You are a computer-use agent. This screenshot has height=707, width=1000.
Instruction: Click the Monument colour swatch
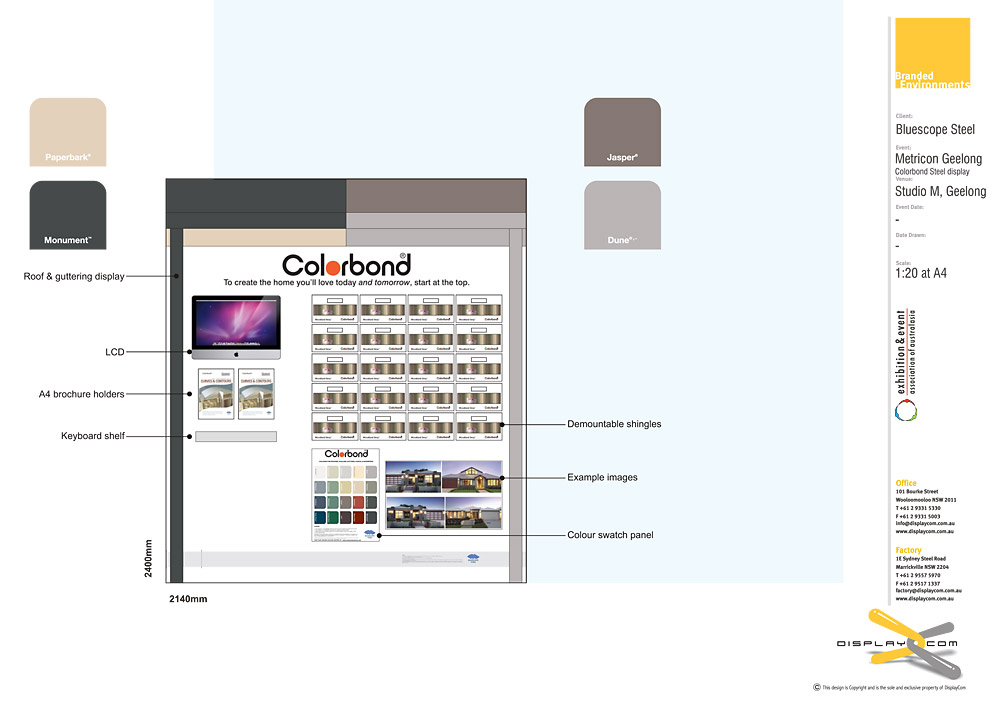coord(68,215)
